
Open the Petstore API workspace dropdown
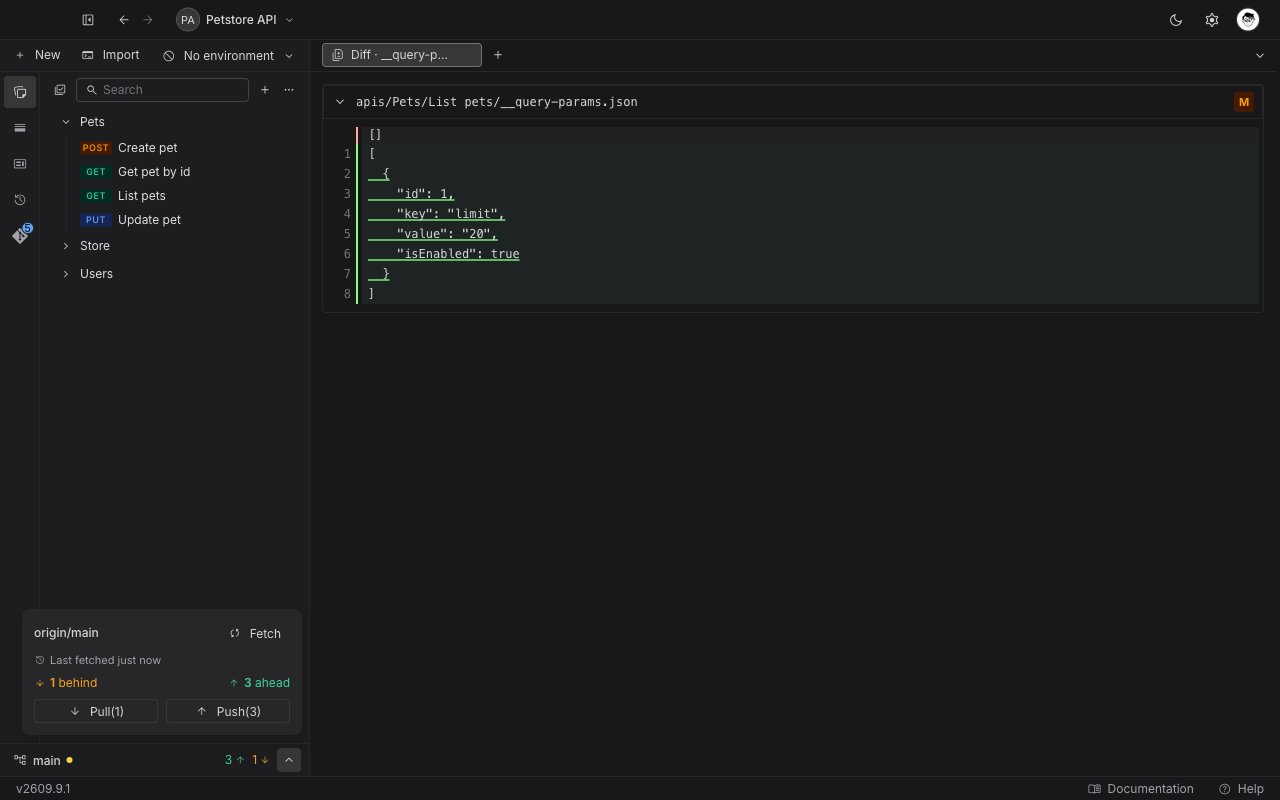[x=236, y=20]
